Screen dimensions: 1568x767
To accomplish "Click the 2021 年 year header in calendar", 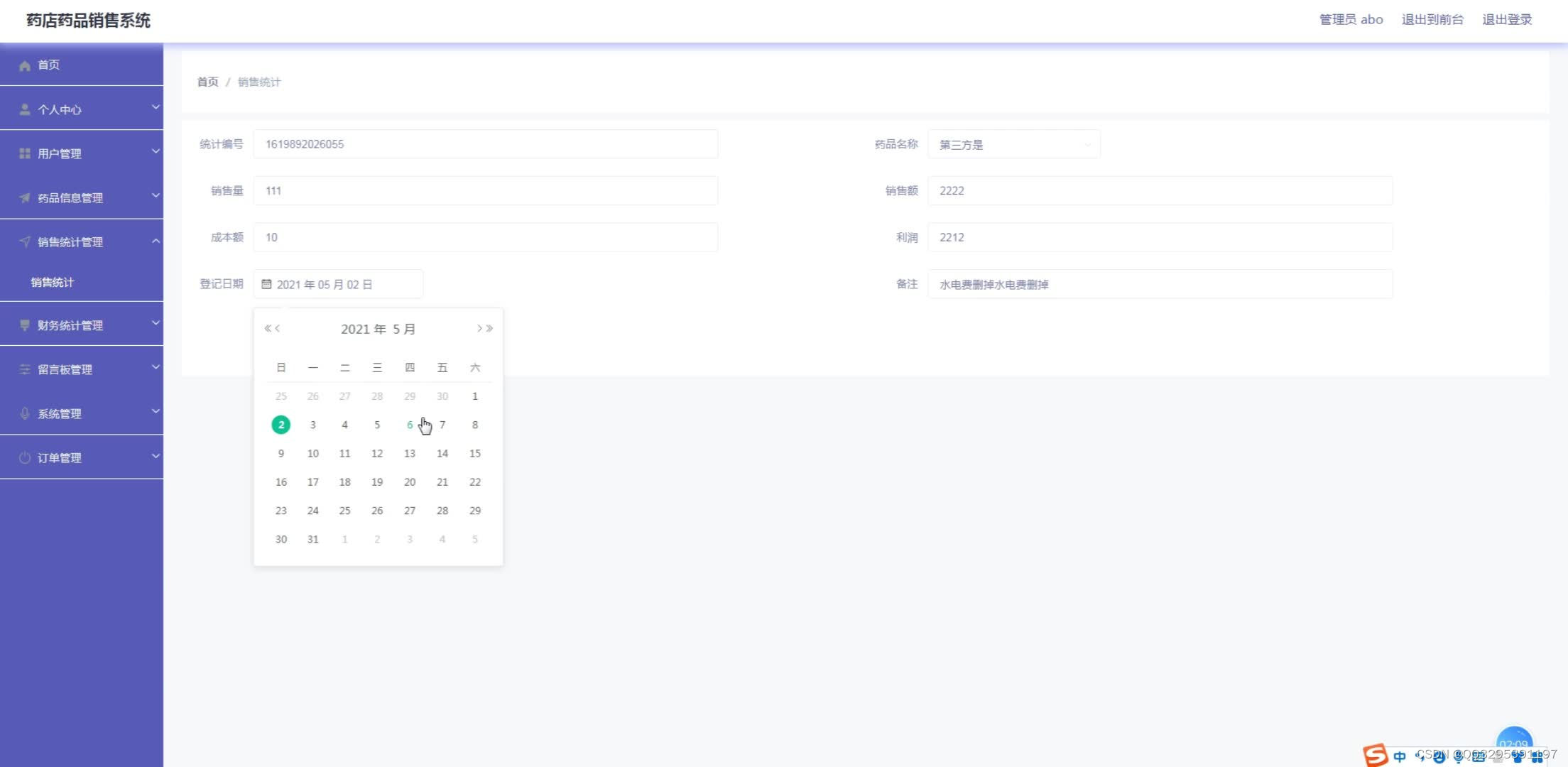I will pyautogui.click(x=363, y=329).
